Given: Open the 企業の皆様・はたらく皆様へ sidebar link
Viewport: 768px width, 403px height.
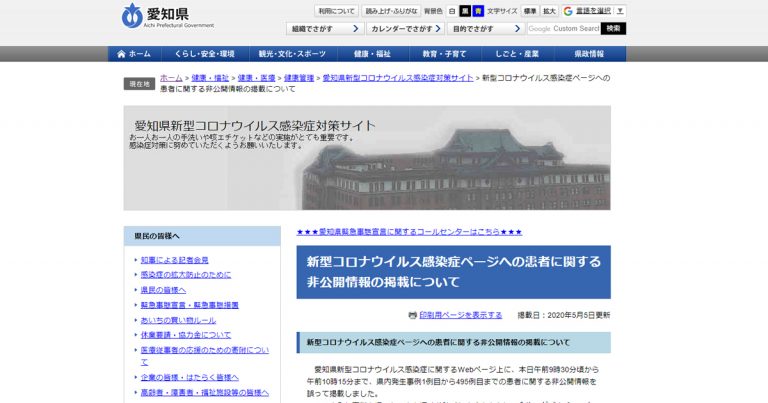Looking at the screenshot, I should pos(190,378).
